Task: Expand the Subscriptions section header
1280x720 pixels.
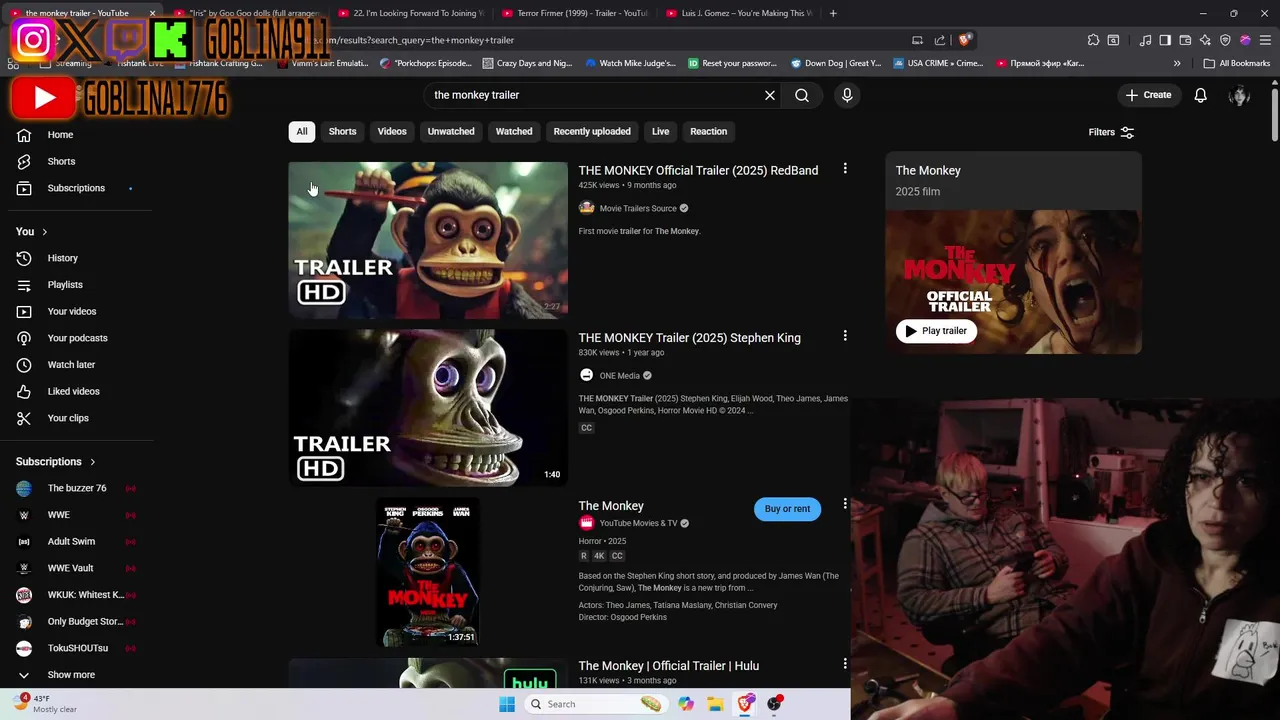Action: (56, 462)
